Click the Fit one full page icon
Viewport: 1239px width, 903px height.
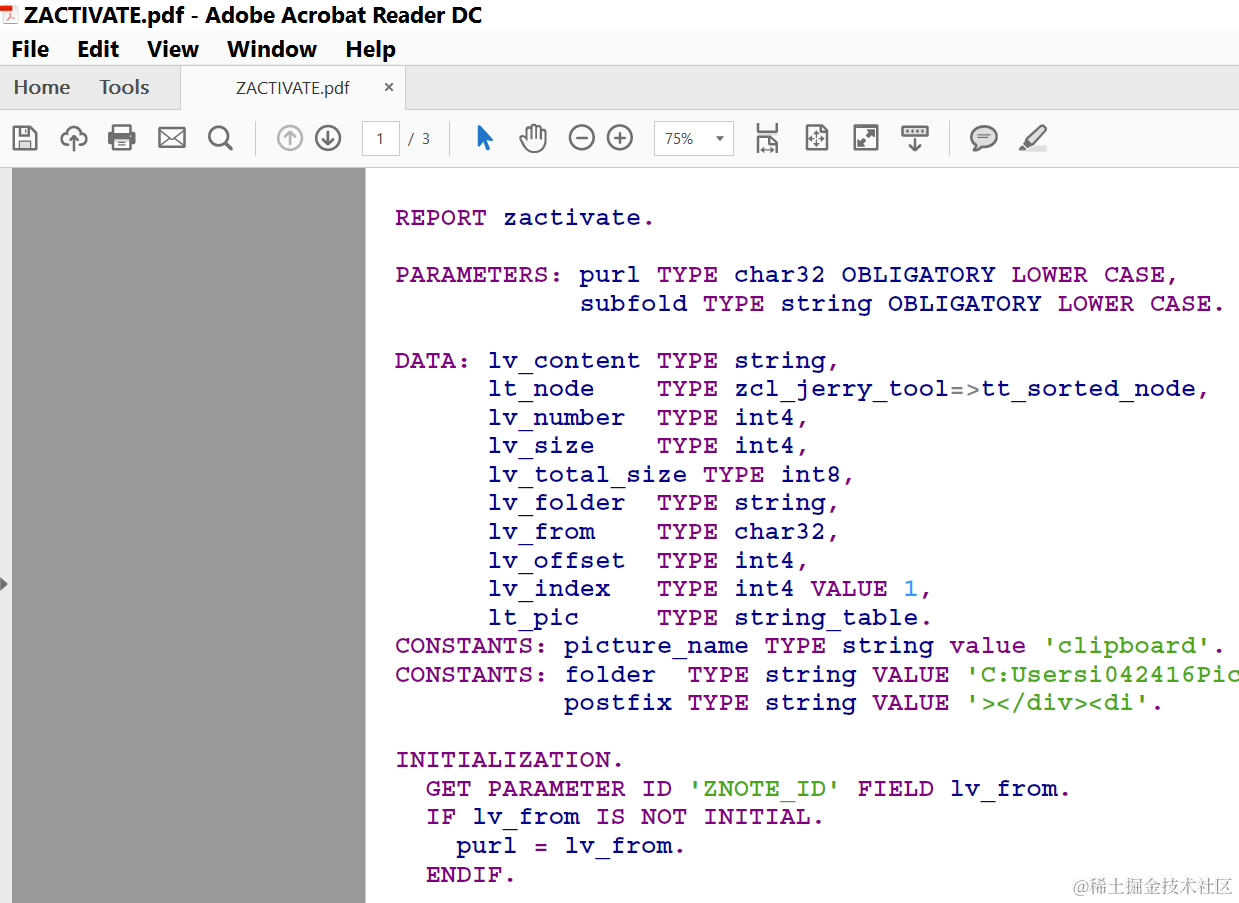pos(817,138)
